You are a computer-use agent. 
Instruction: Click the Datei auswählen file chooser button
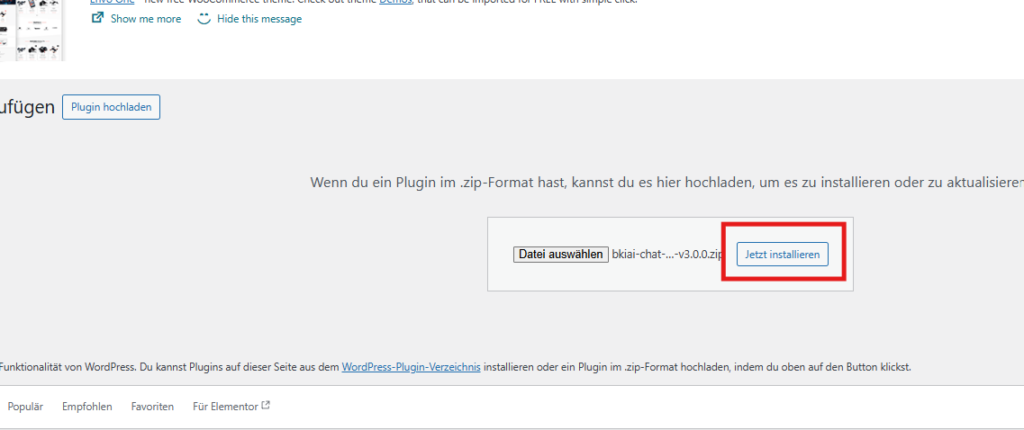[x=560, y=255]
